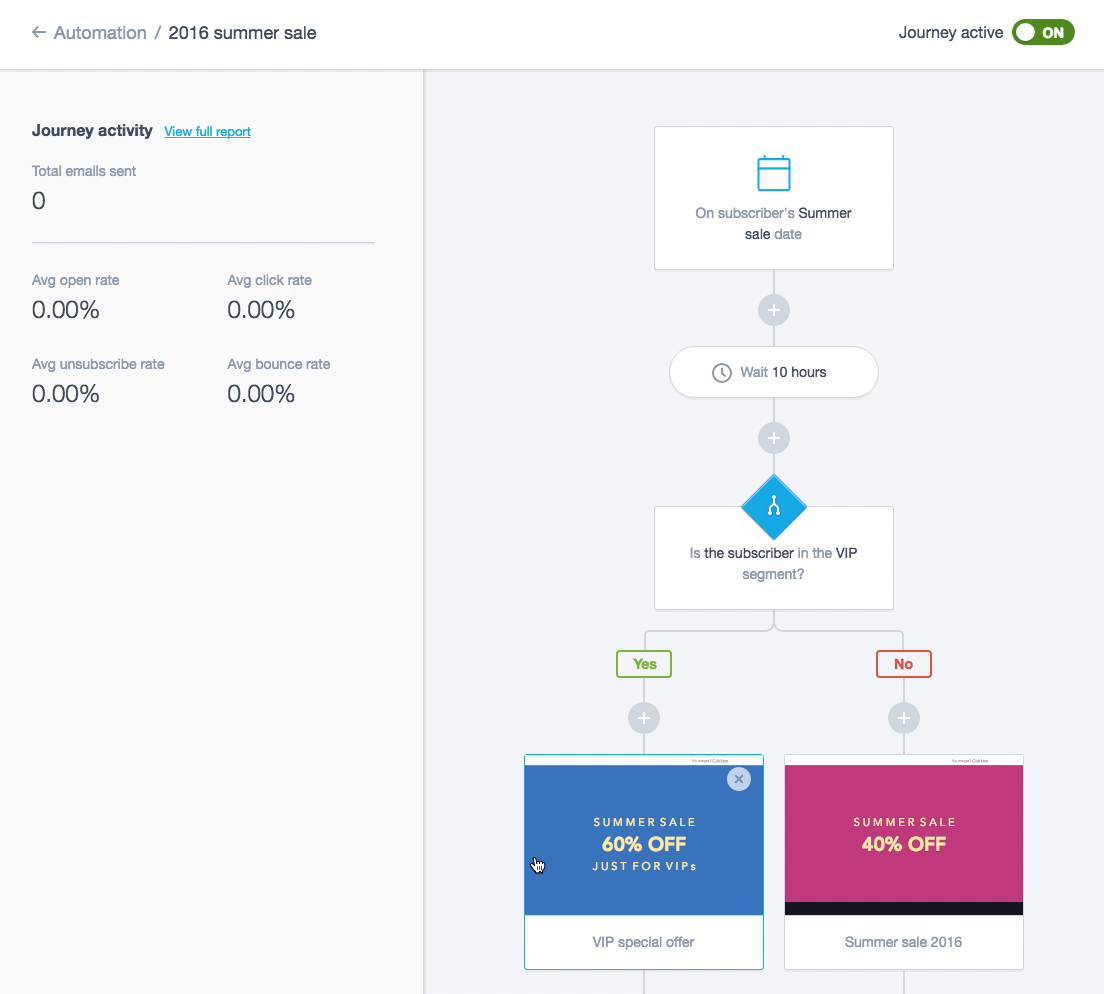Screen dimensions: 1104x994
Task: Turn off the Journey active toggle
Action: 1042,32
